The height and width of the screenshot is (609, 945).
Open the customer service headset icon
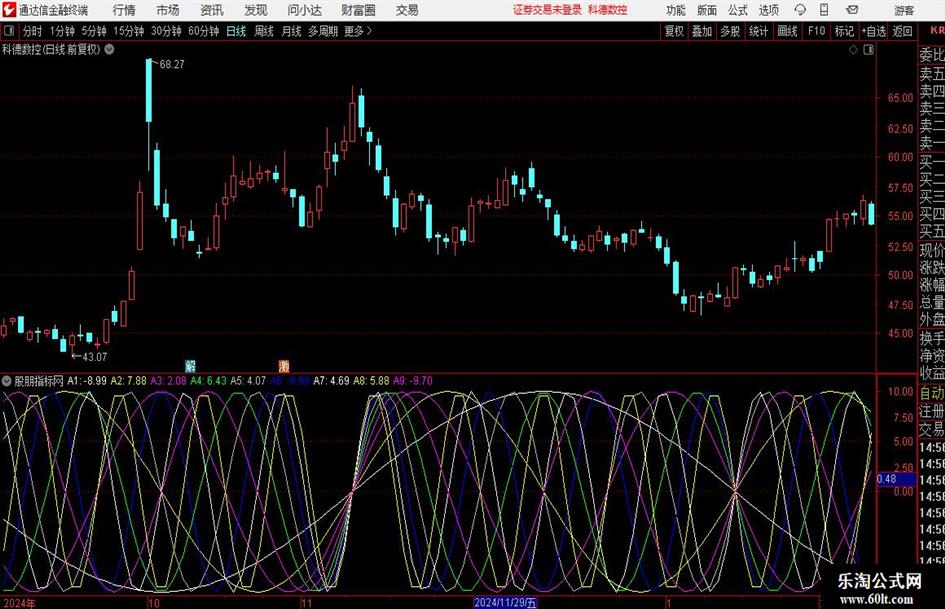pos(800,10)
